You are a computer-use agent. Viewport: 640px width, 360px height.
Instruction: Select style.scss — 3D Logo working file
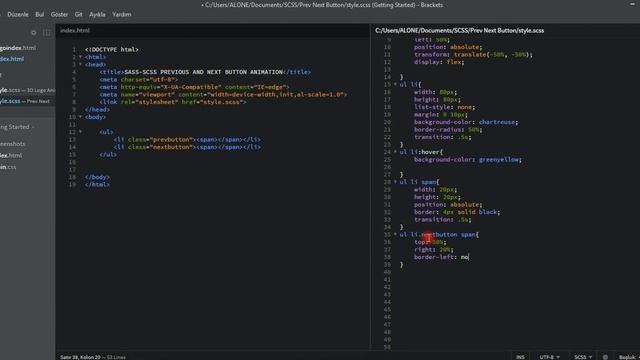(27, 90)
